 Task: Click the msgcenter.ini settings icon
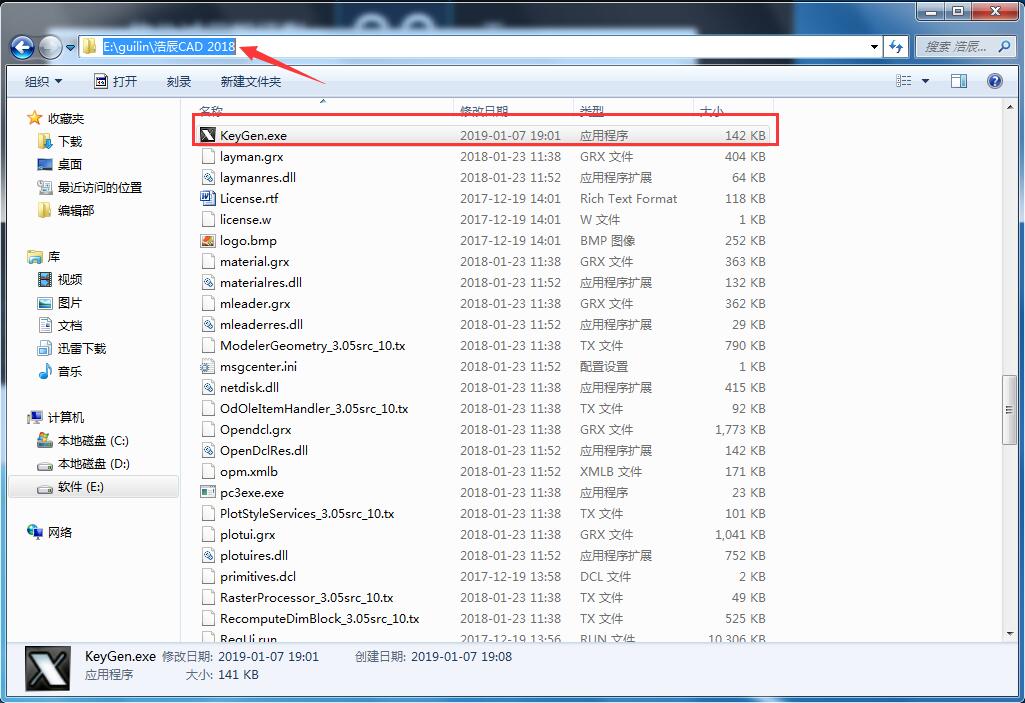[x=207, y=366]
